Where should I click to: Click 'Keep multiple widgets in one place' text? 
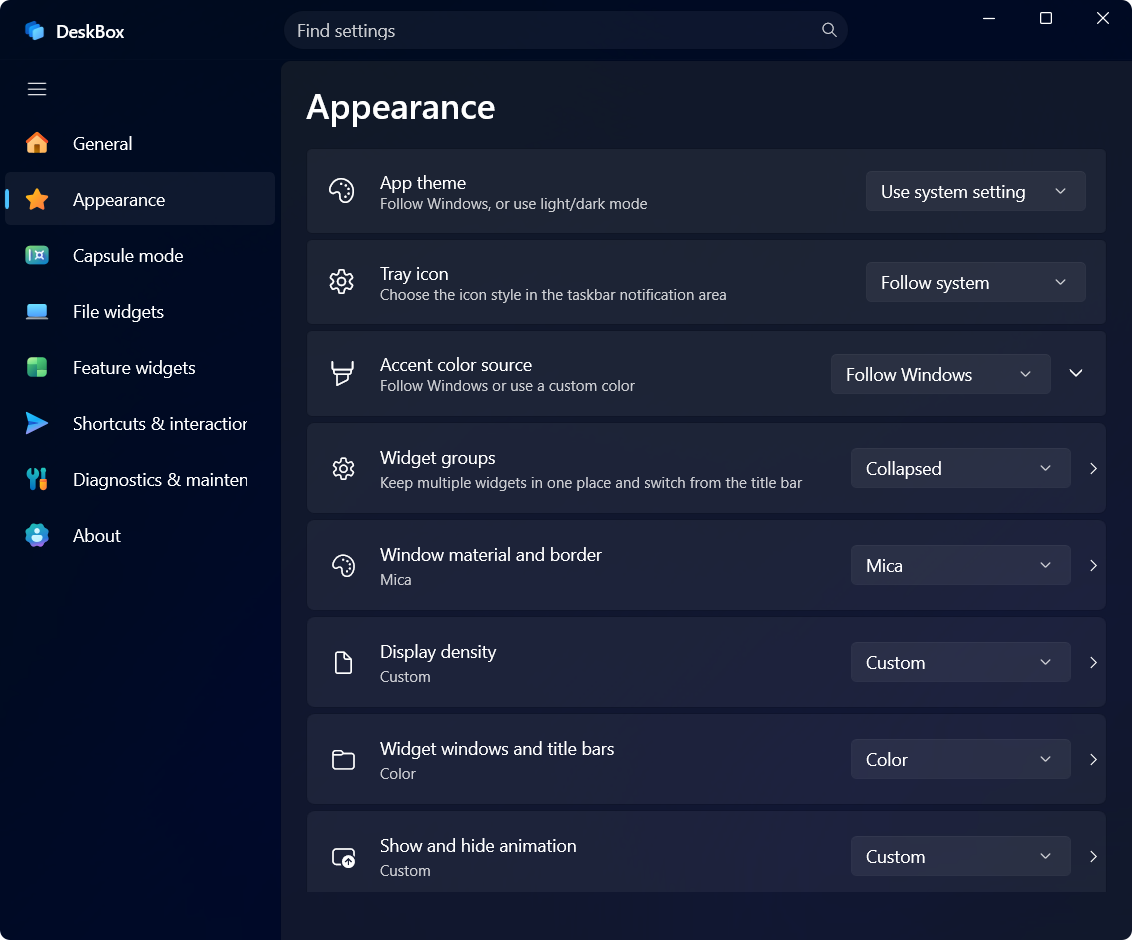pyautogui.click(x=591, y=483)
